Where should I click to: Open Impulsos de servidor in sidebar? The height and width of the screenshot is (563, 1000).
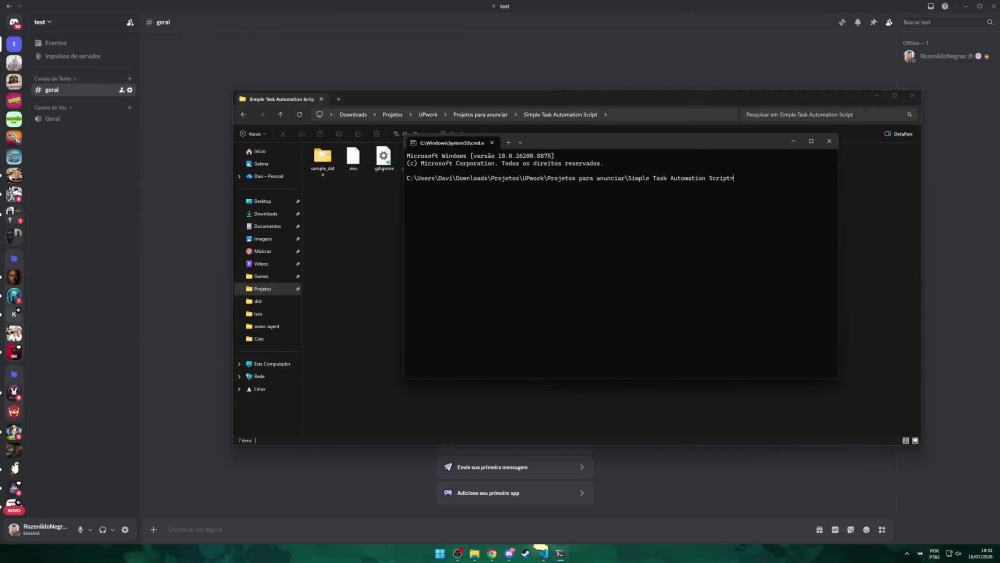82,56
